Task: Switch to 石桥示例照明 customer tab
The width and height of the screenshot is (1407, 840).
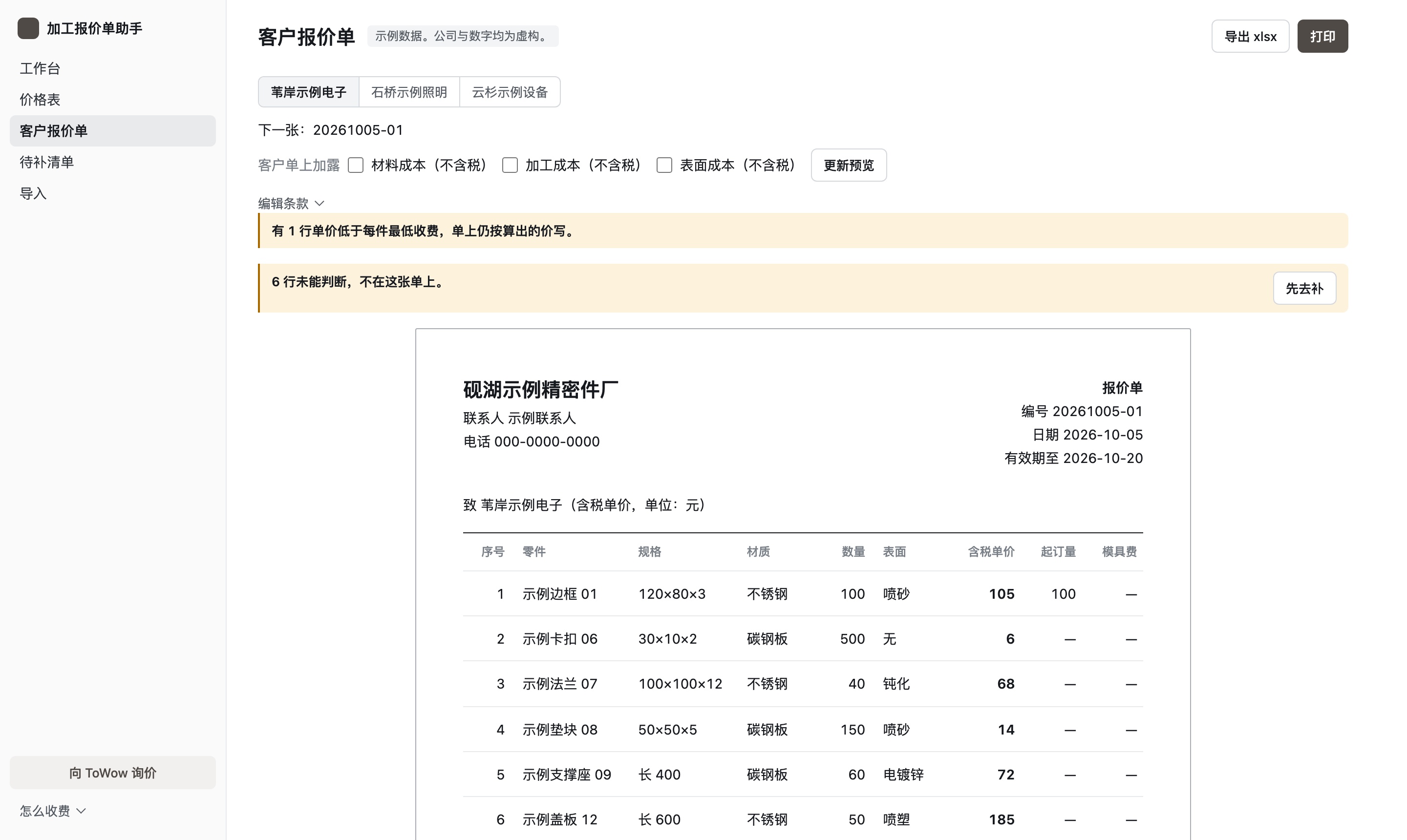Action: 409,92
